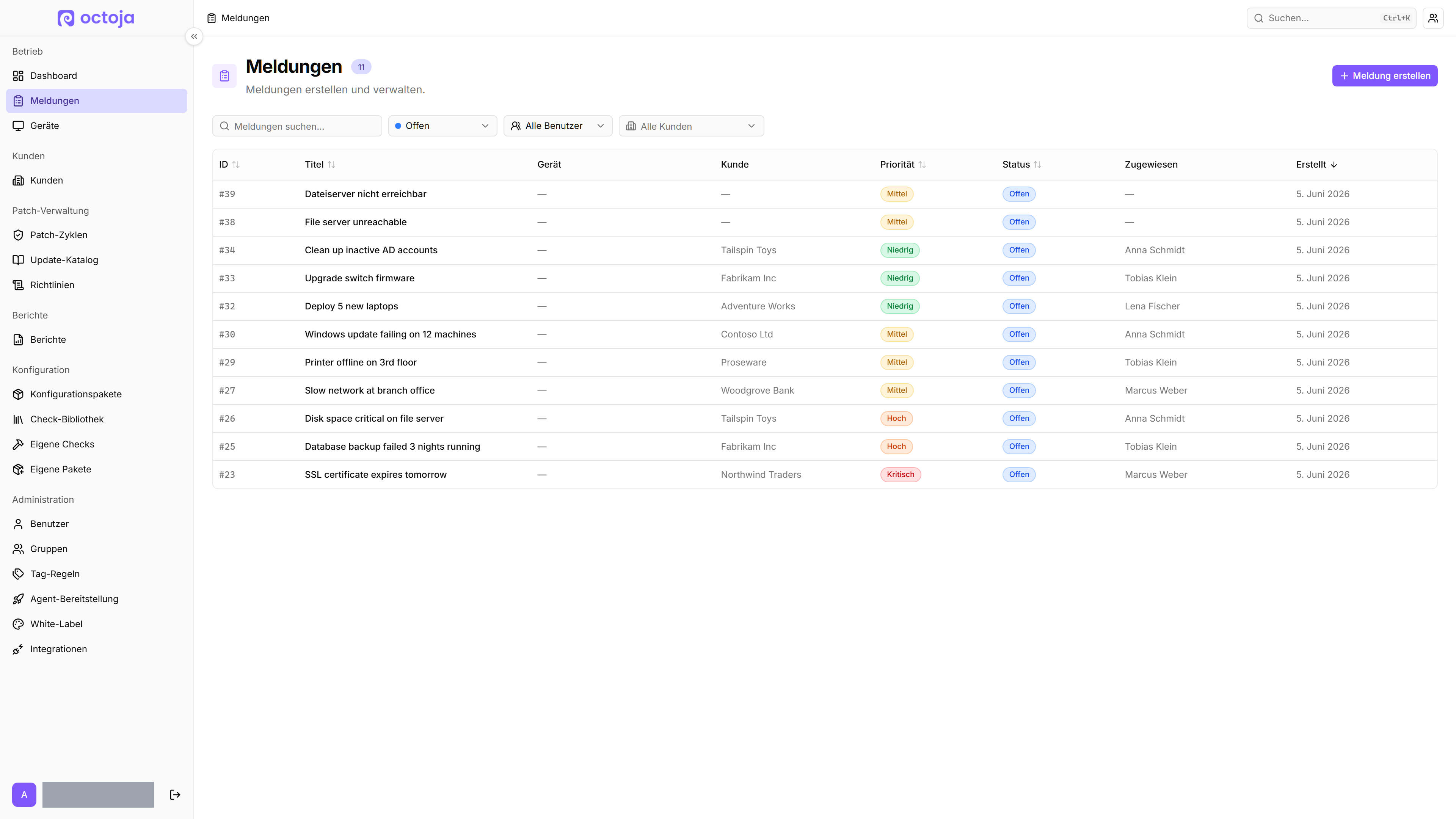
Task: Select Meldungen in the sidebar
Action: [x=97, y=100]
